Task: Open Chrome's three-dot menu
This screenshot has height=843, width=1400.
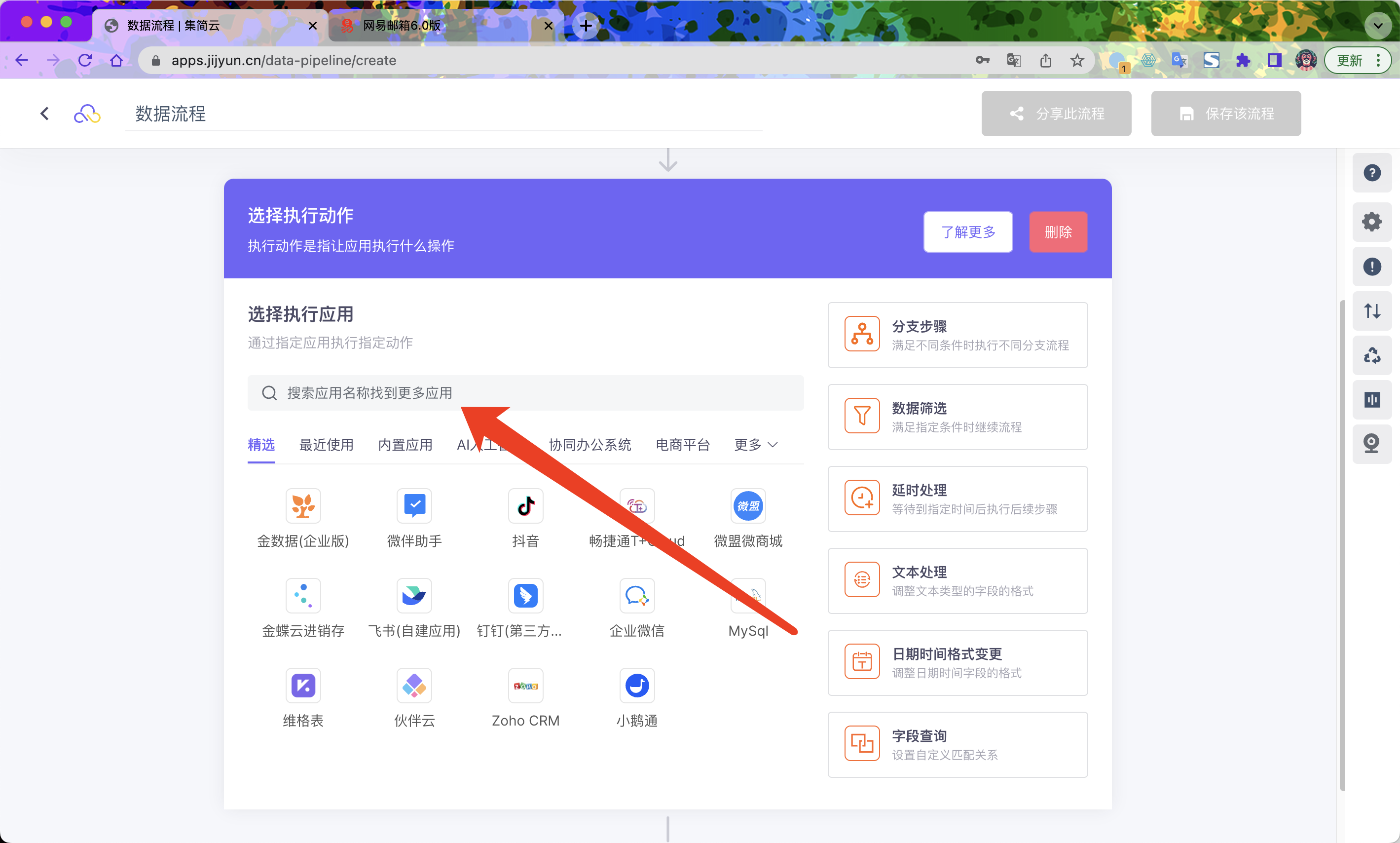Action: pos(1378,60)
